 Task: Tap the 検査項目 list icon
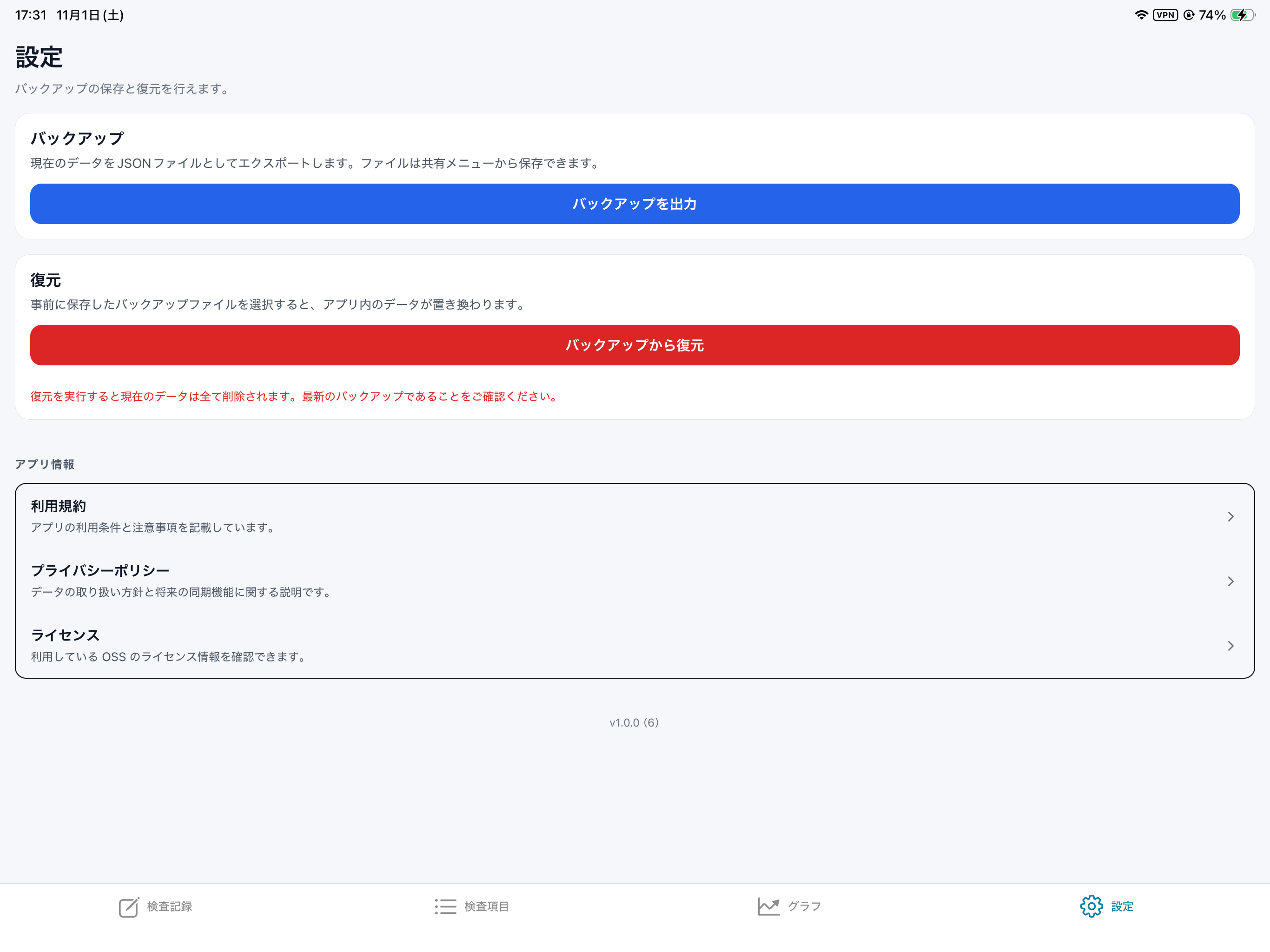pyautogui.click(x=445, y=906)
